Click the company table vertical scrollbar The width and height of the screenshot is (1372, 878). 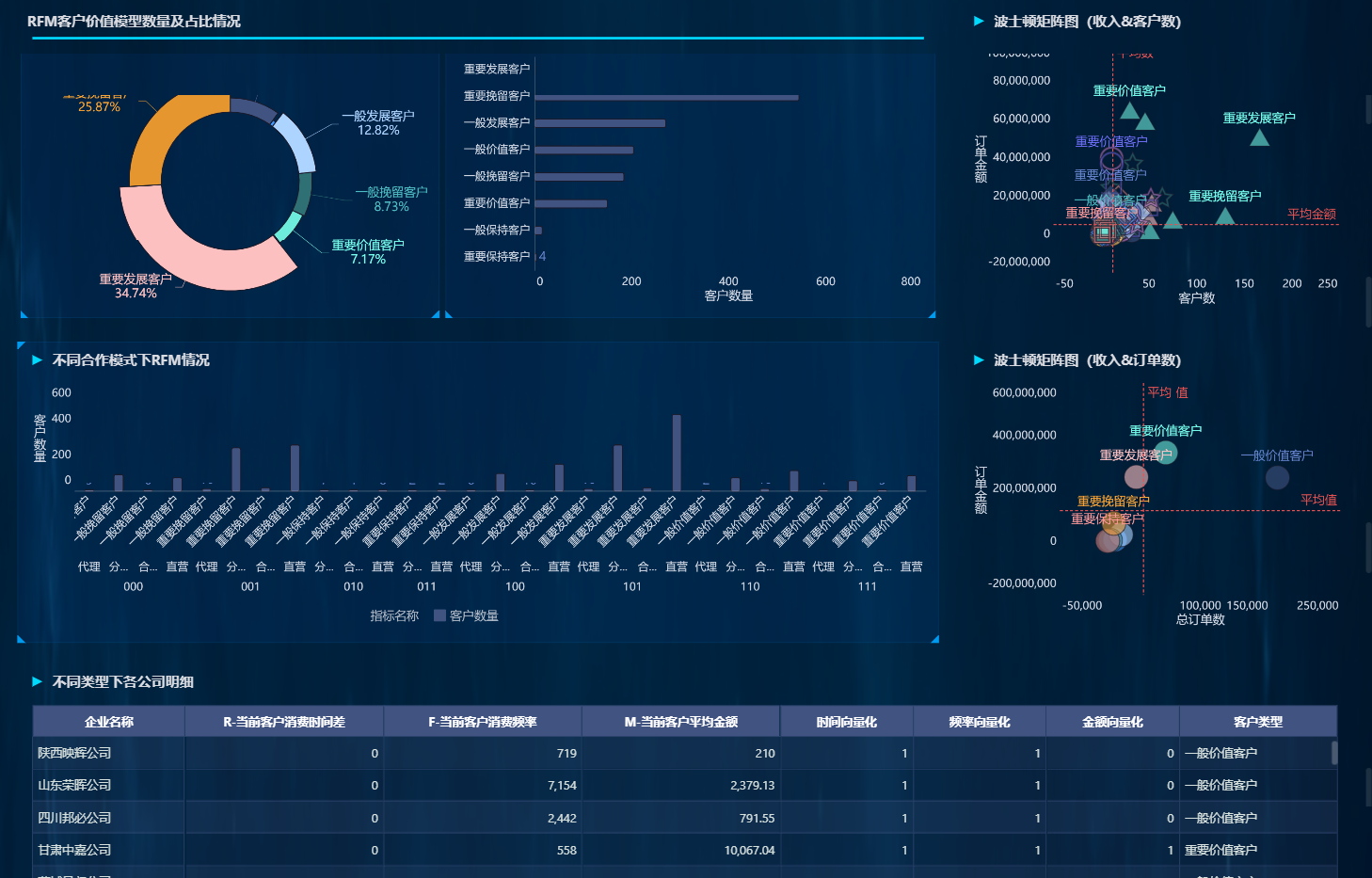point(1334,753)
